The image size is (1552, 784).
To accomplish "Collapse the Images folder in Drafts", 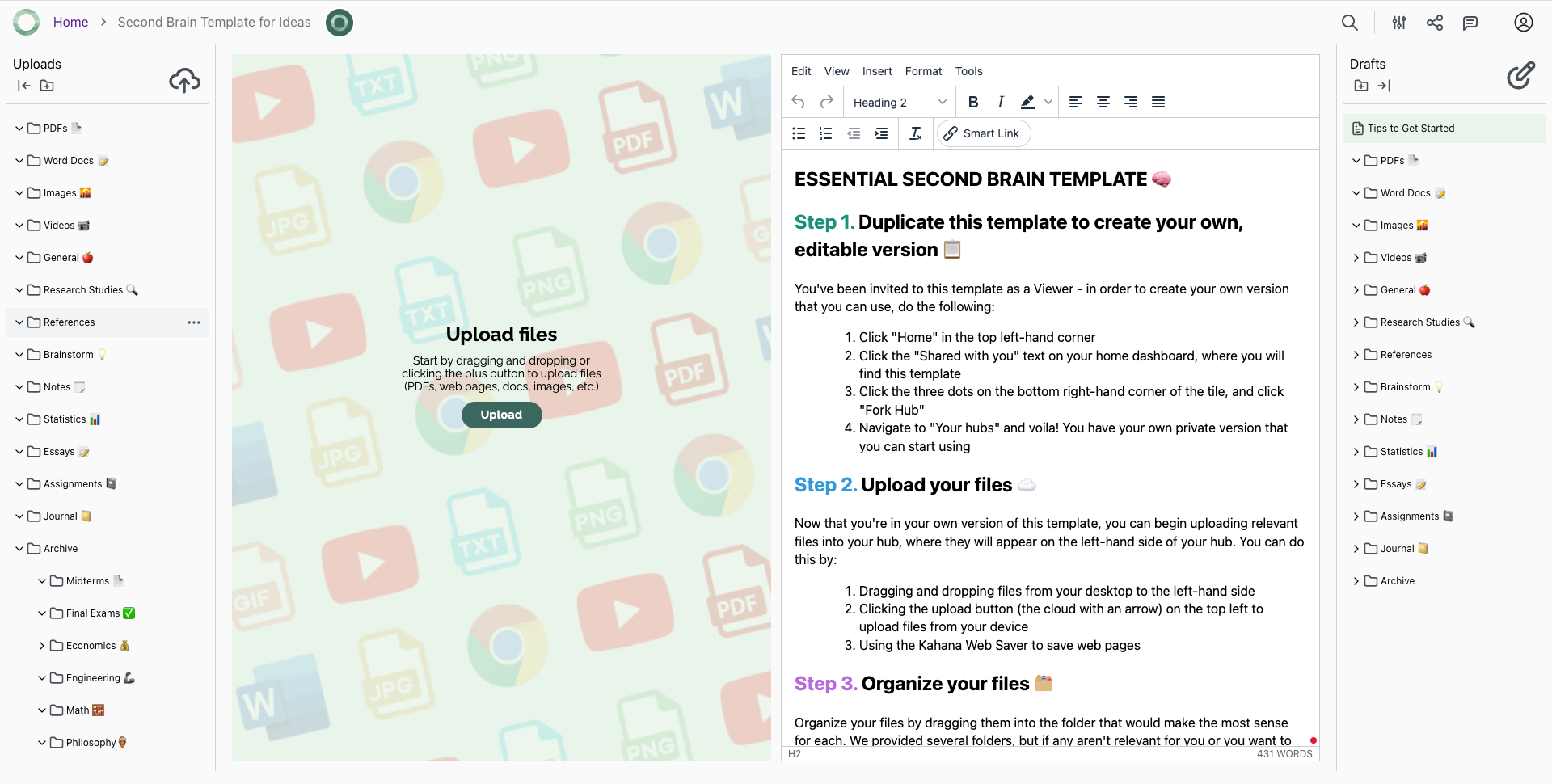I will pyautogui.click(x=1356, y=226).
